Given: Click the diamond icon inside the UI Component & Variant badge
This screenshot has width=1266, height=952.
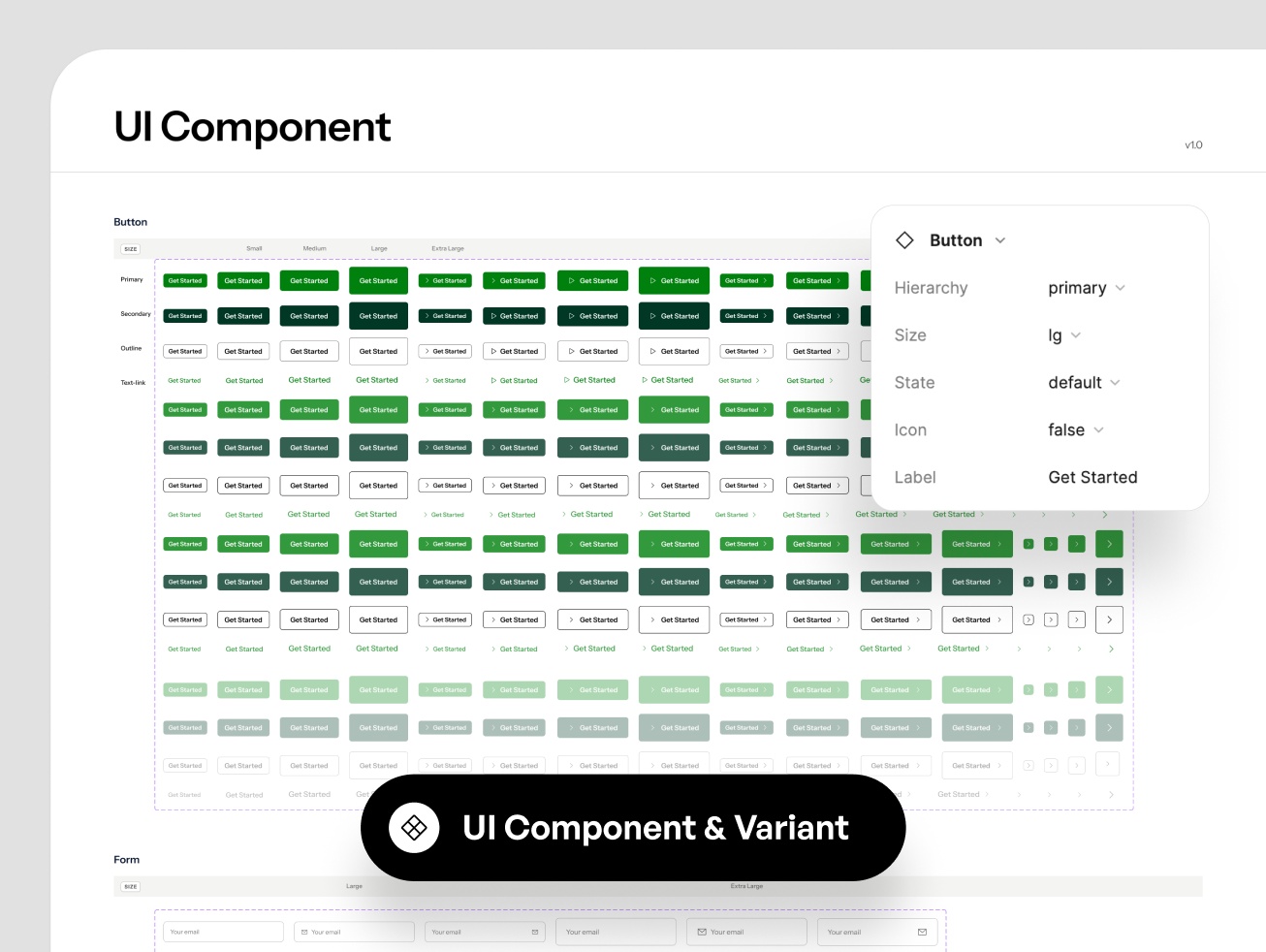Looking at the screenshot, I should click(411, 827).
